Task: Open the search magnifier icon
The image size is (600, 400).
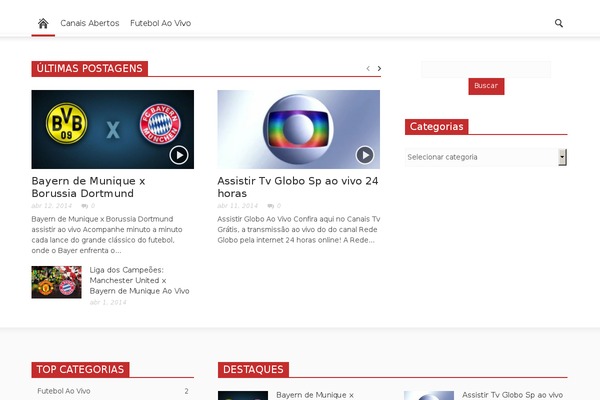Action: pos(559,23)
